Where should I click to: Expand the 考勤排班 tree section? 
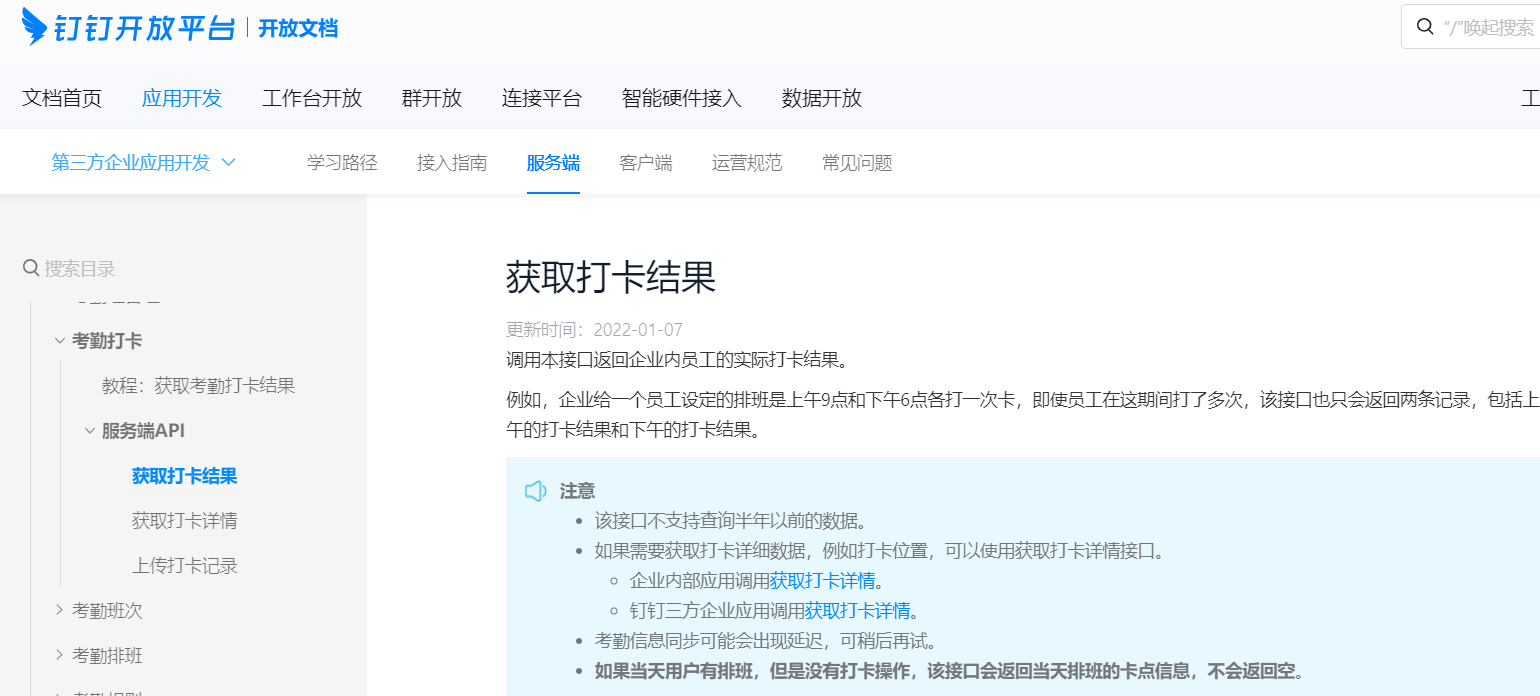point(60,655)
